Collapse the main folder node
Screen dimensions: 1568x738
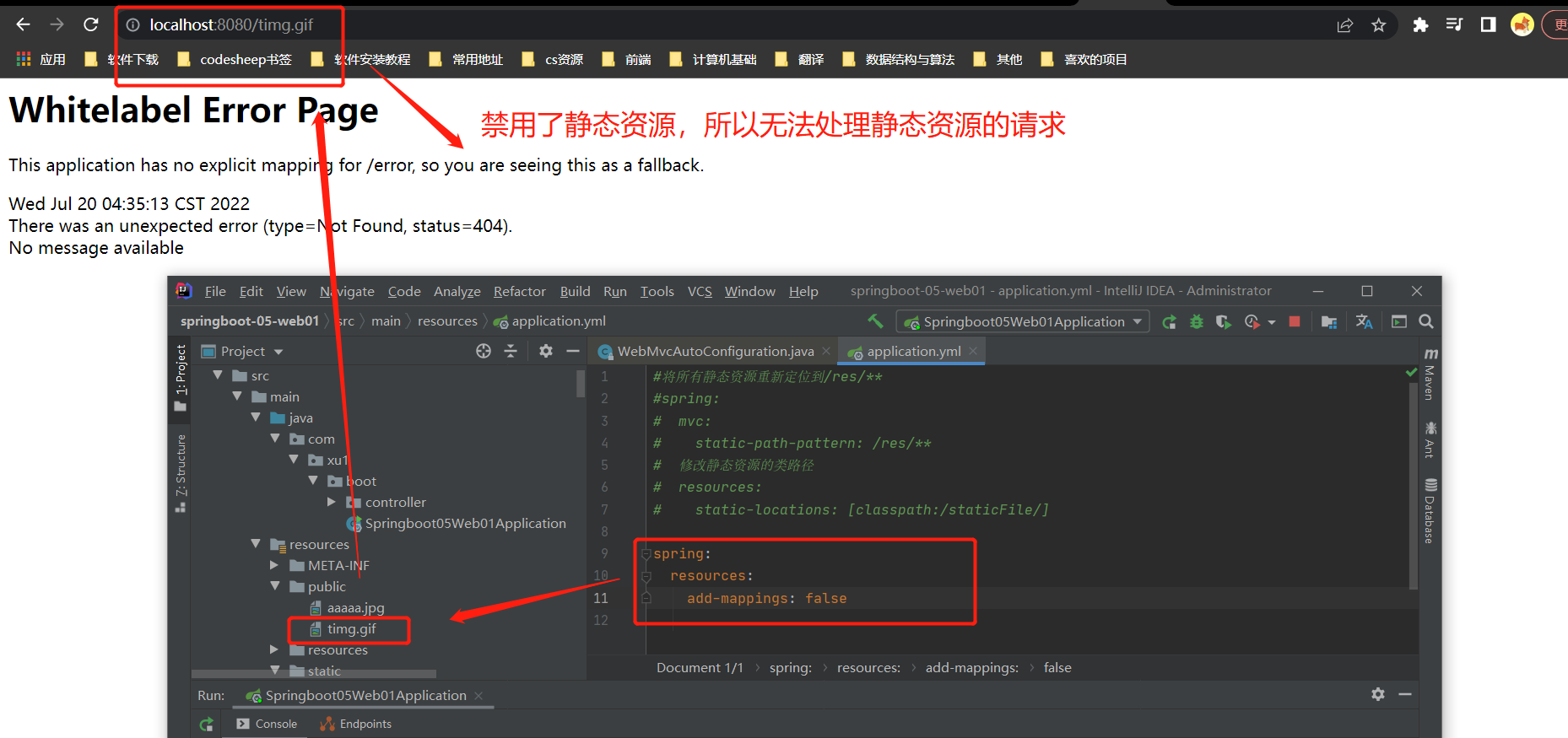coord(237,396)
